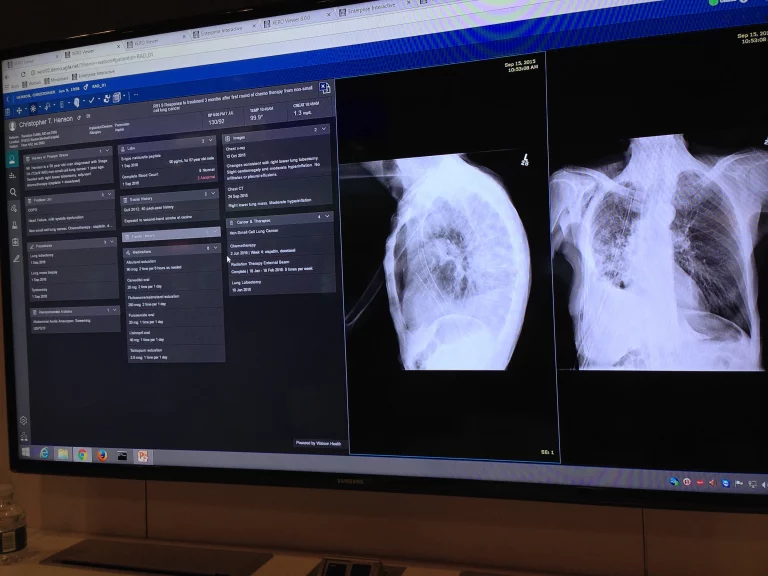The height and width of the screenshot is (576, 768).
Task: Open File Explorer from taskbar
Action: pos(63,454)
